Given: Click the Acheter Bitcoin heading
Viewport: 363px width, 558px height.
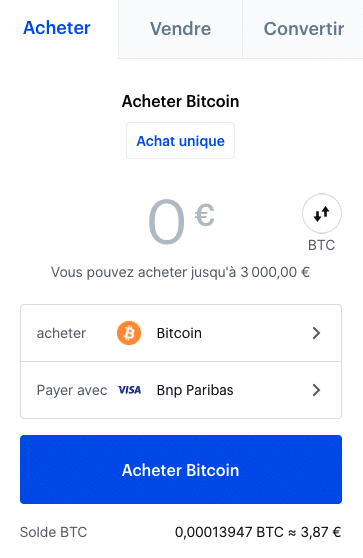Looking at the screenshot, I should click(x=180, y=101).
